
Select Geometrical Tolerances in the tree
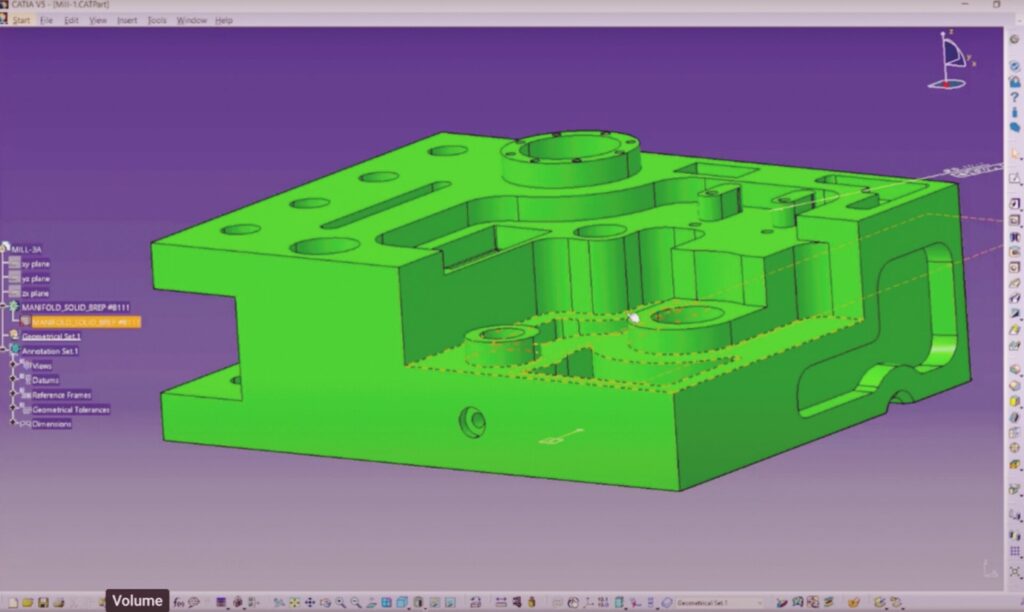[x=70, y=409]
